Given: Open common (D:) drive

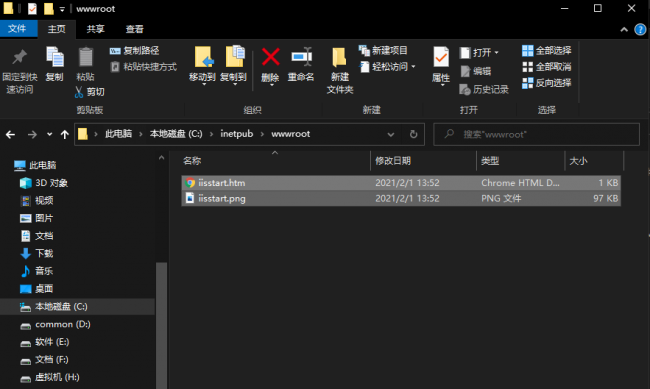Looking at the screenshot, I should [55, 324].
